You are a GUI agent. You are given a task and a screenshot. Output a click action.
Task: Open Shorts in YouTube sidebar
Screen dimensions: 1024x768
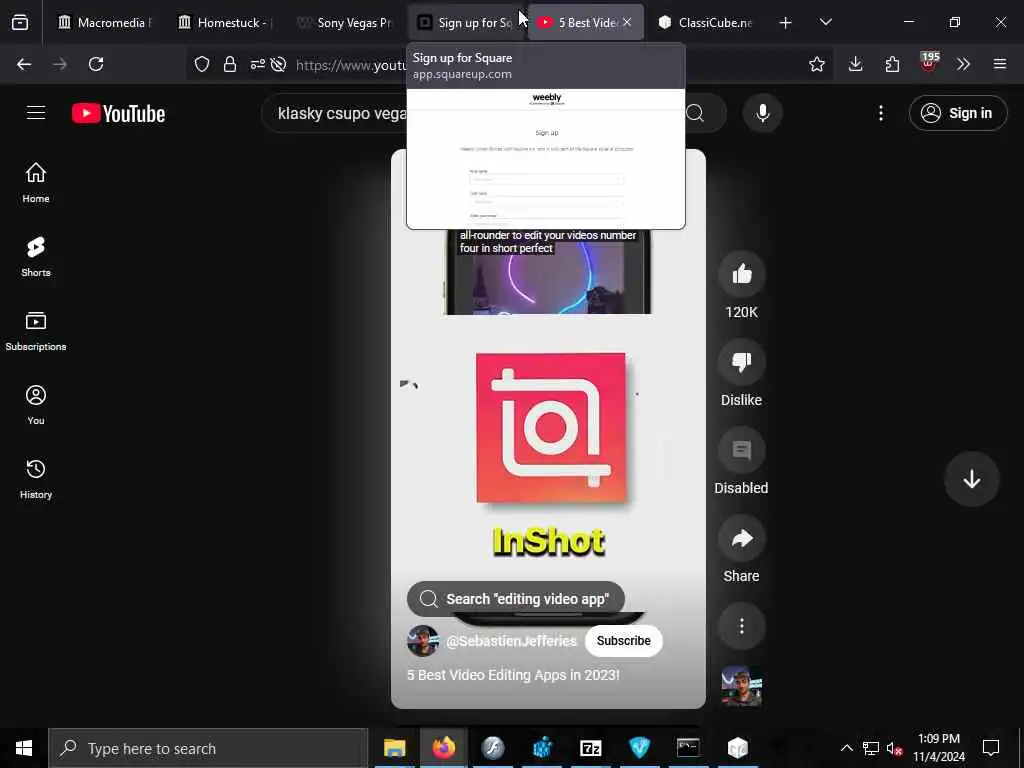[x=36, y=257]
